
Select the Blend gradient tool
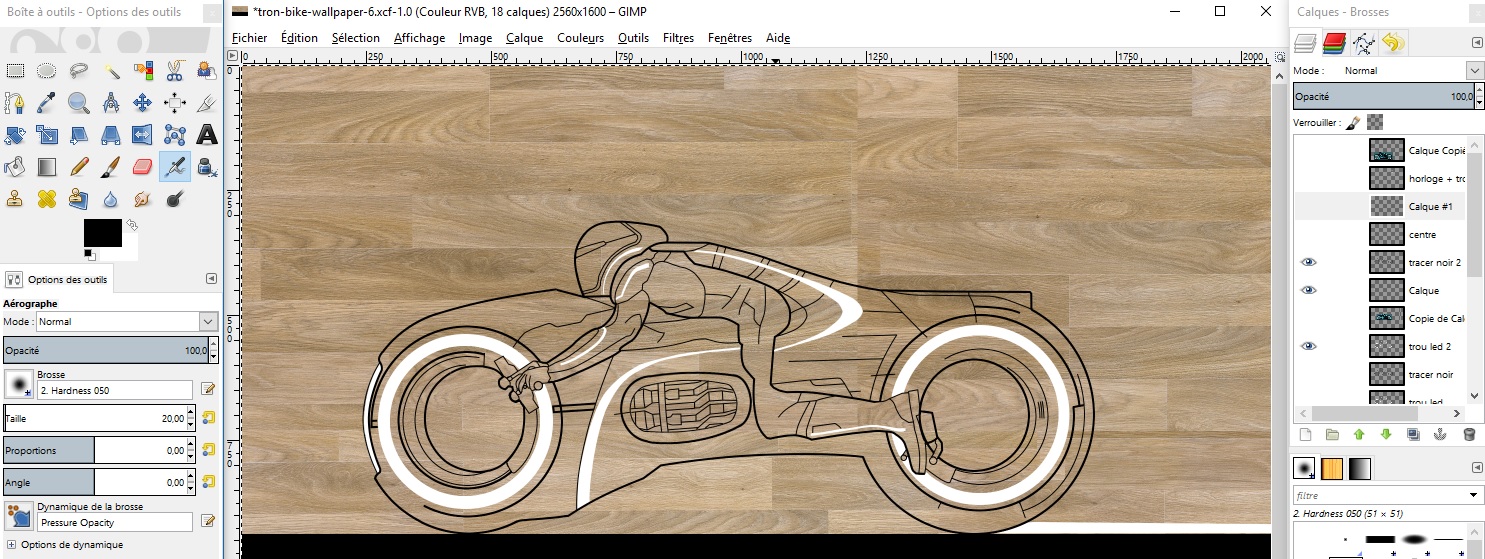47,166
